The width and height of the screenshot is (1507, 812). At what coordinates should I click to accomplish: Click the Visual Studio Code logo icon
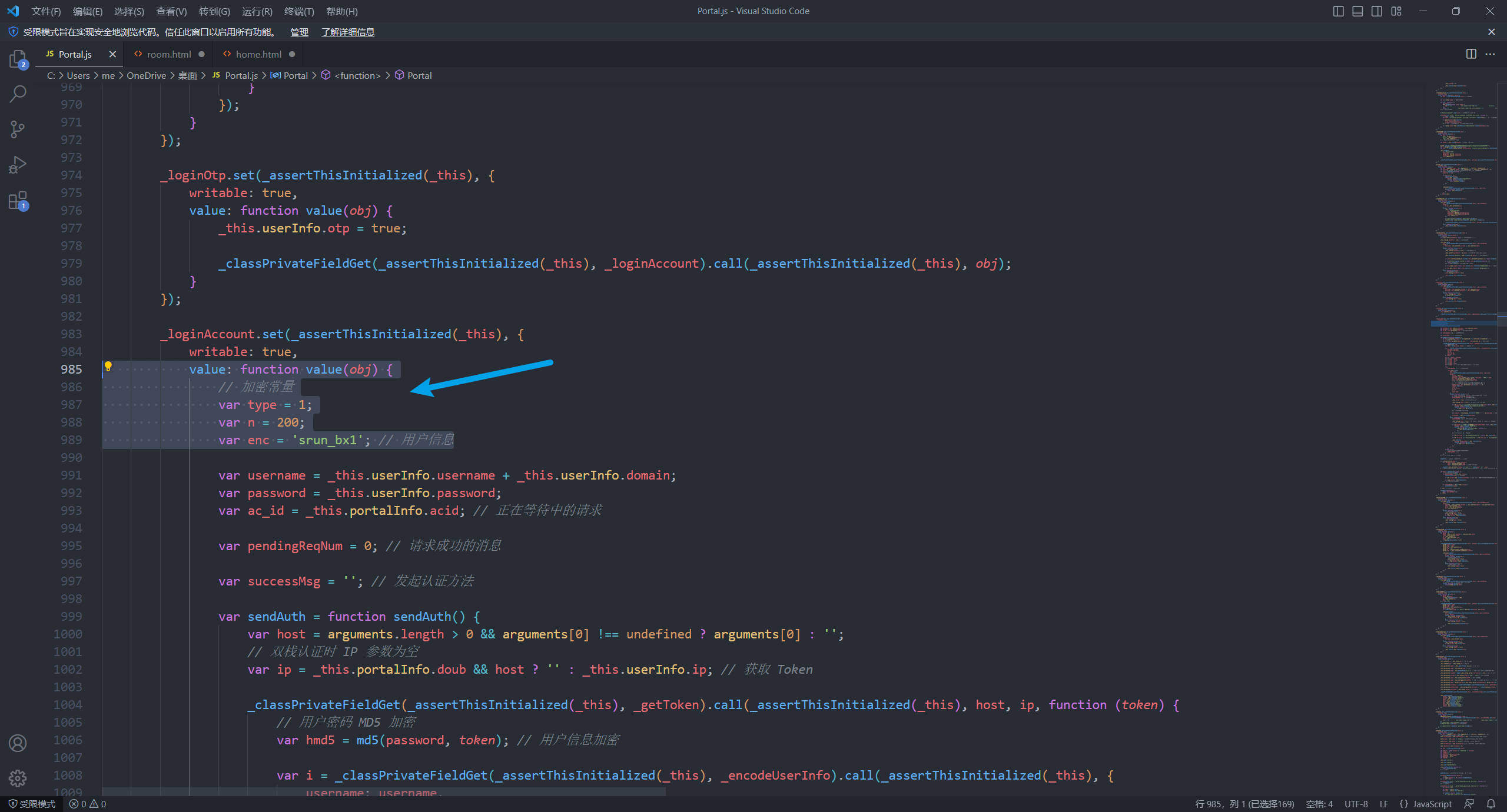[x=13, y=11]
